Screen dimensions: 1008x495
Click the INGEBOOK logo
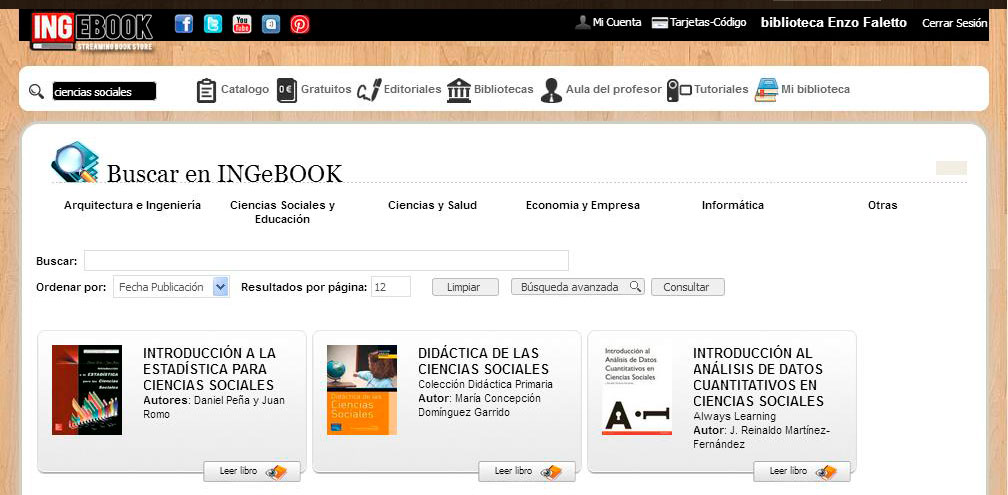click(x=92, y=31)
